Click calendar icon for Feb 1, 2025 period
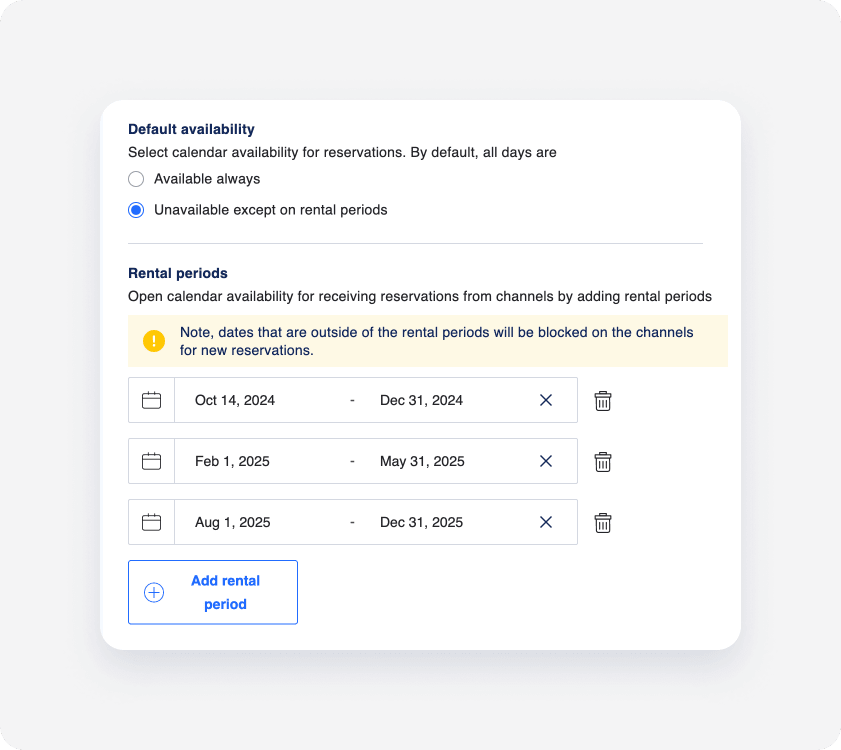Viewport: 841px width, 750px height. tap(151, 461)
